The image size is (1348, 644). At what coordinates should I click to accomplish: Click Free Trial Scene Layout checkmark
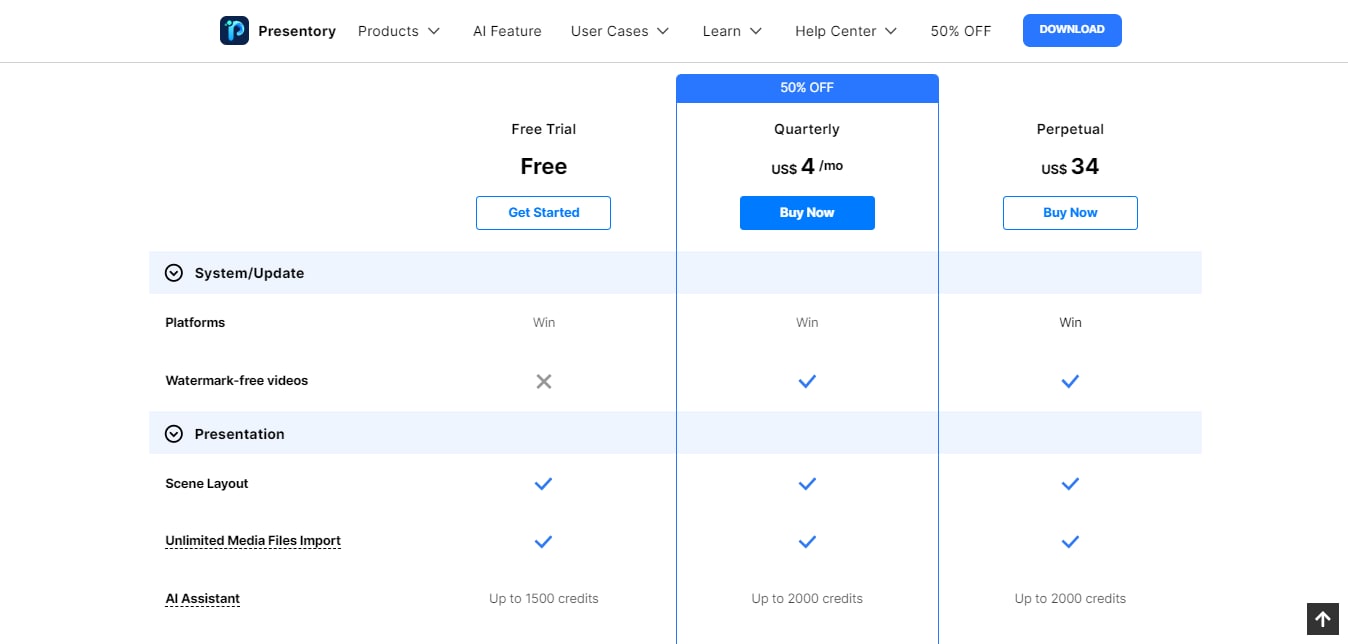click(543, 484)
